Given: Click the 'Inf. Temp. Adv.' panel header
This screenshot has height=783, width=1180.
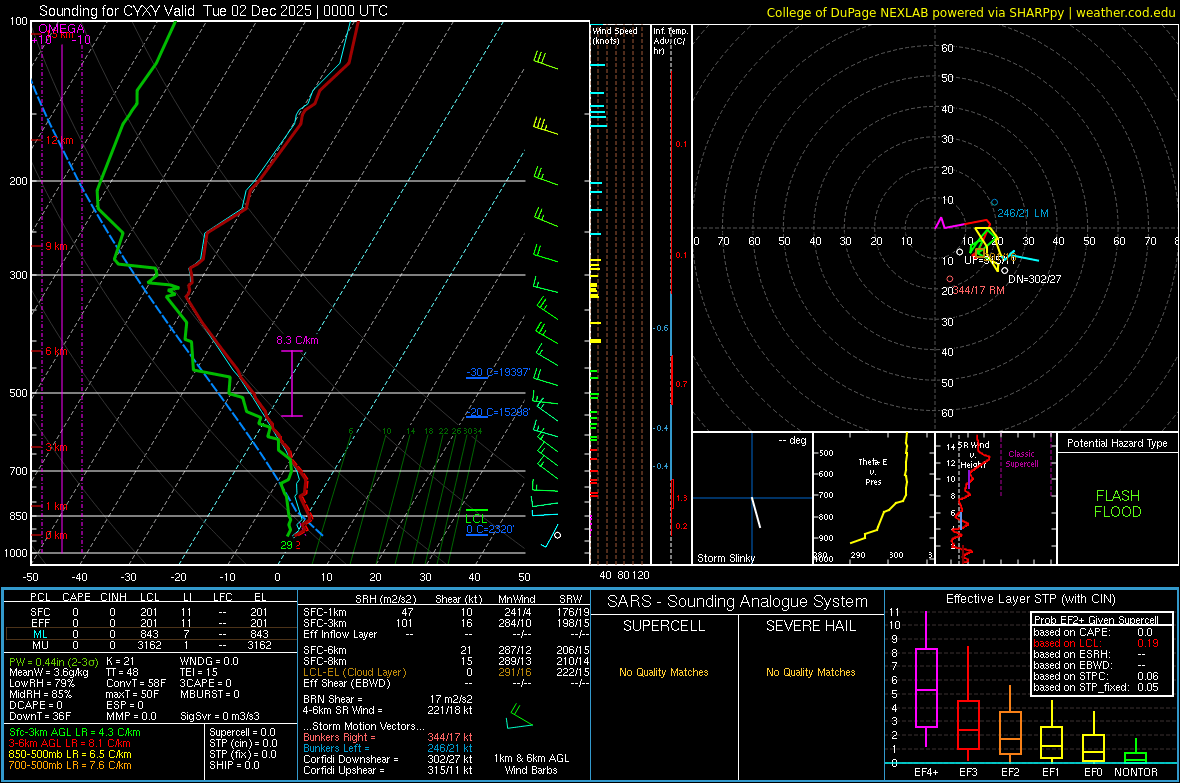Looking at the screenshot, I should click(x=670, y=41).
